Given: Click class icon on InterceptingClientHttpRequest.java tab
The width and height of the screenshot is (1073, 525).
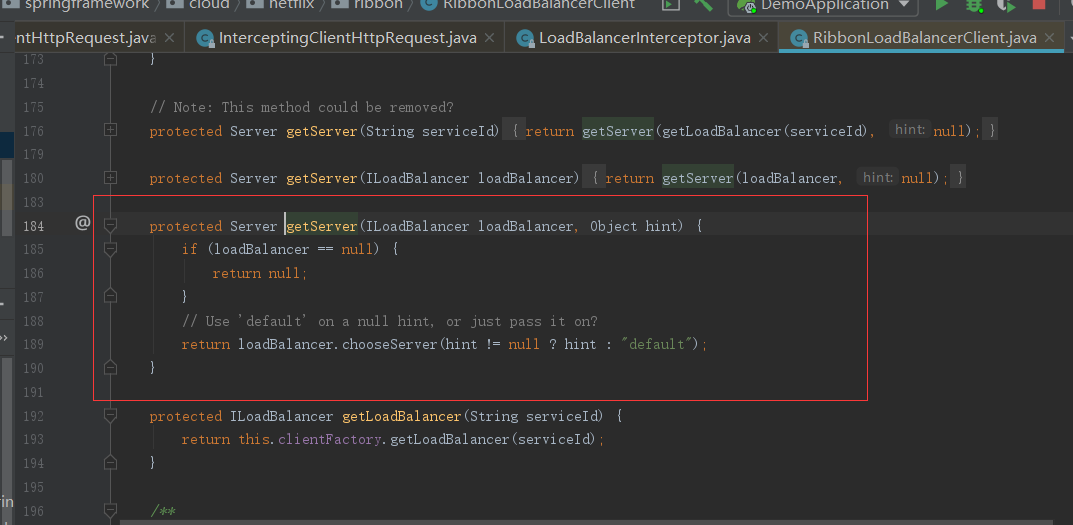Looking at the screenshot, I should [x=205, y=38].
